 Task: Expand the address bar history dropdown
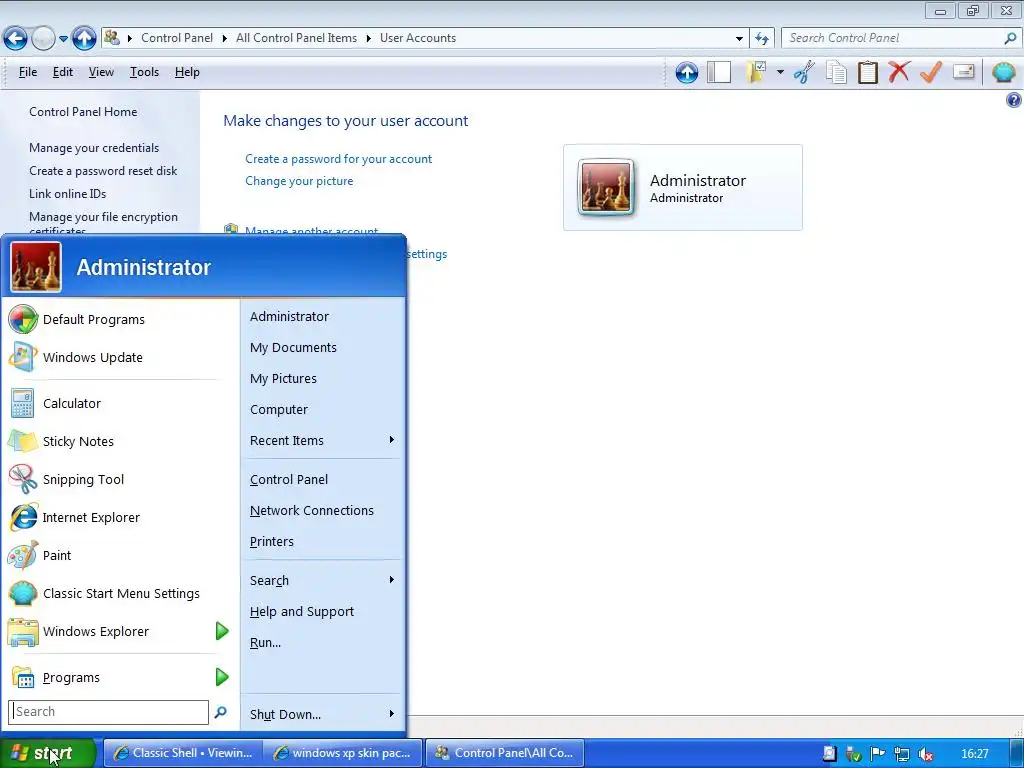click(x=739, y=39)
